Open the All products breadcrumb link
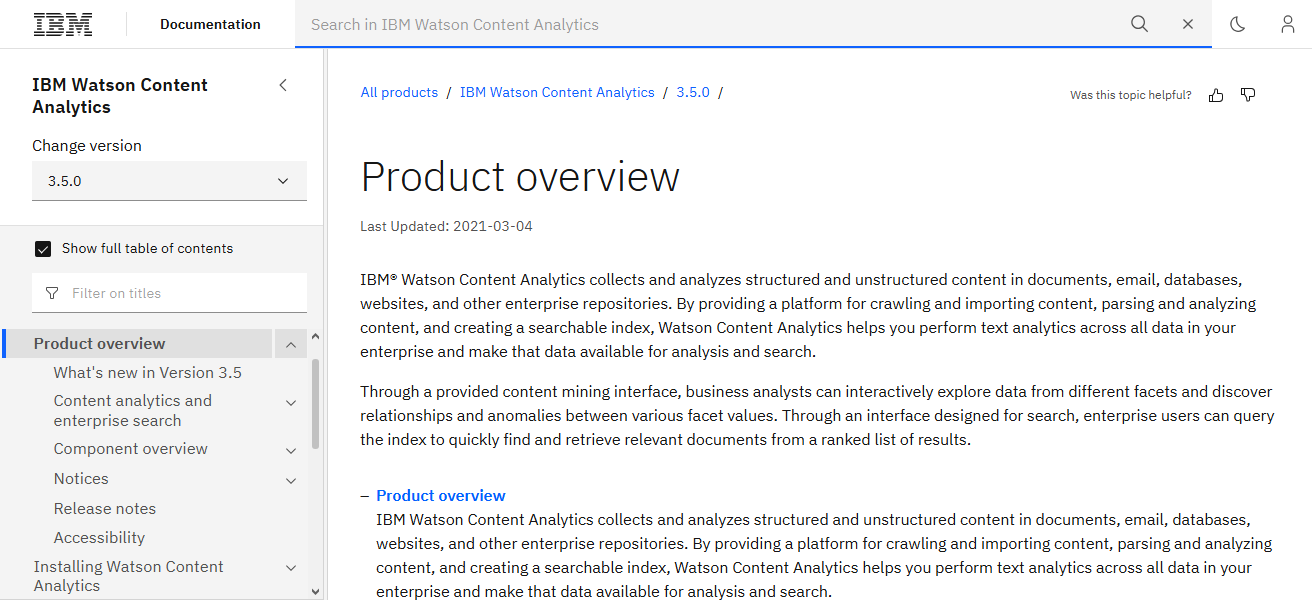 pos(399,92)
